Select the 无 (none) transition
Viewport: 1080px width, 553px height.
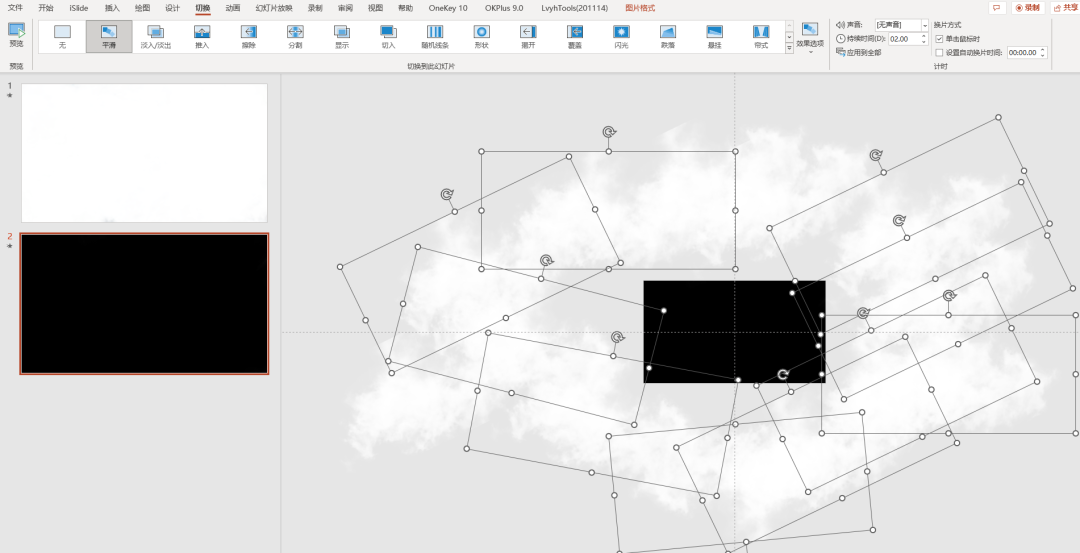[63, 36]
